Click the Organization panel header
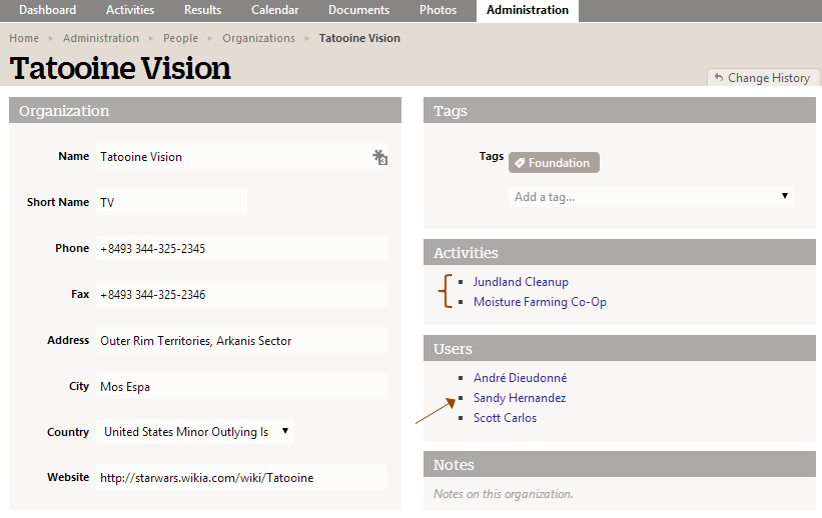Viewport: 822px width, 518px height. coord(205,110)
